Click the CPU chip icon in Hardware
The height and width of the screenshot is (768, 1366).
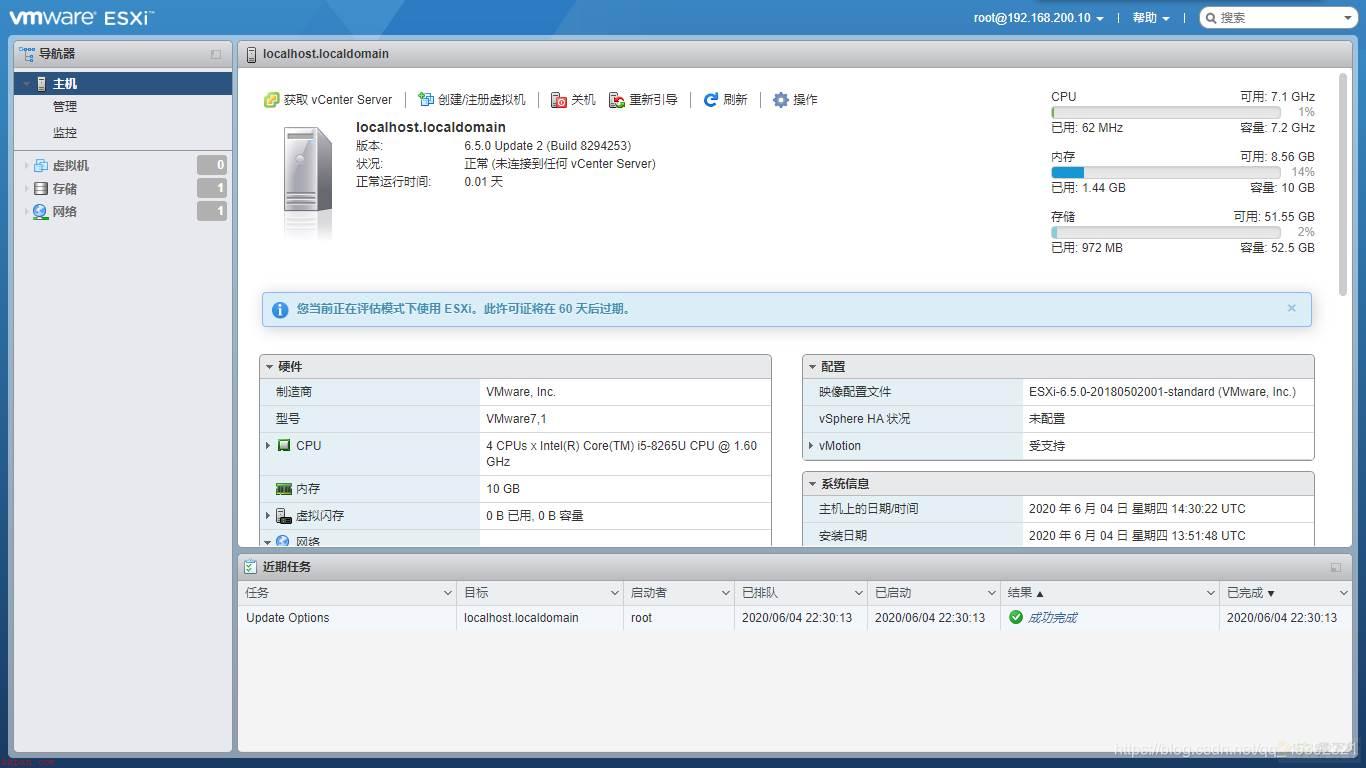(284, 446)
